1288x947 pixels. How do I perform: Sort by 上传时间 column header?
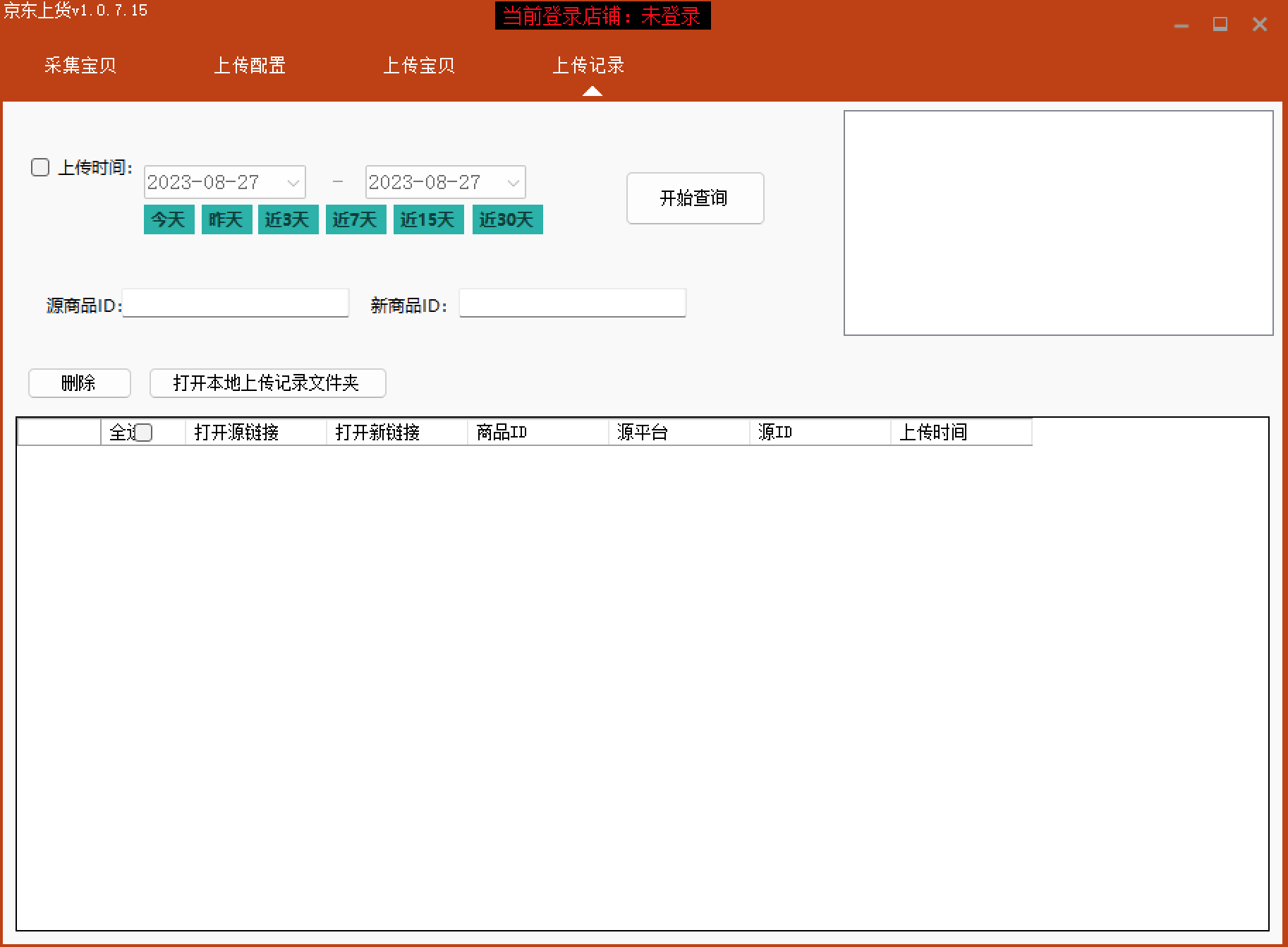(x=961, y=433)
